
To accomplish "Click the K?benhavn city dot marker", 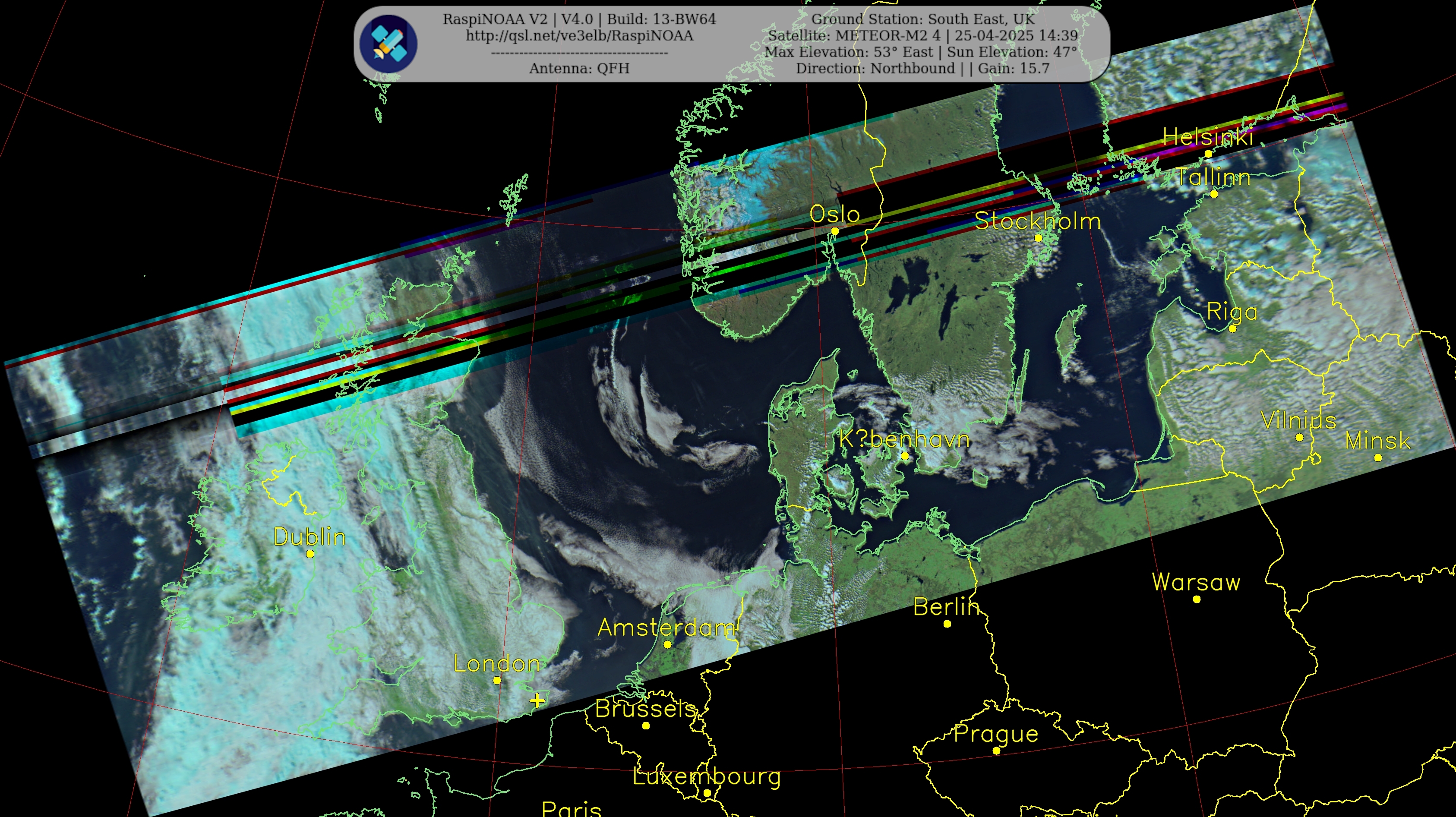I will [x=905, y=456].
